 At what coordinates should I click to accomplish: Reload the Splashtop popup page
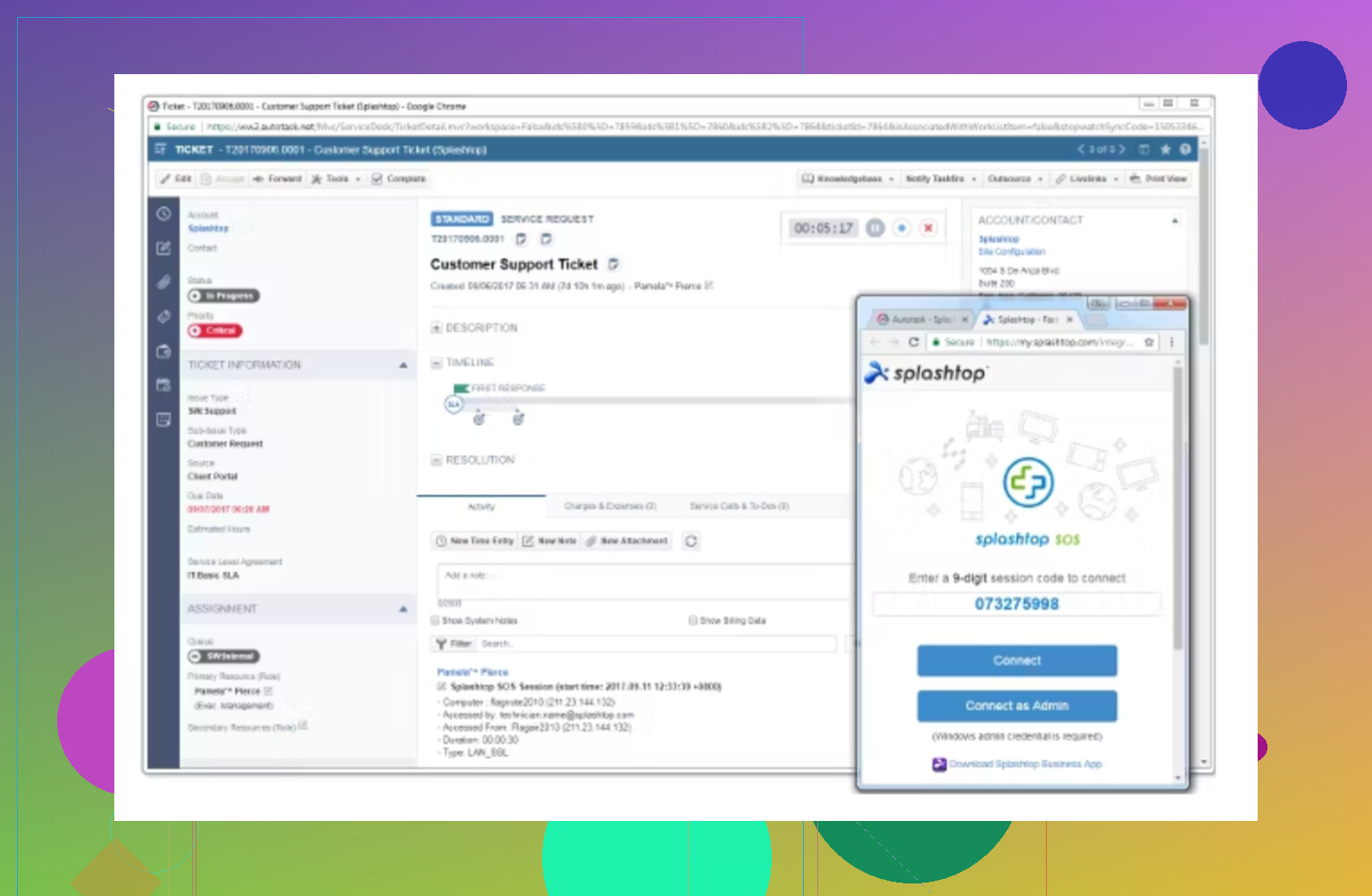coord(914,342)
